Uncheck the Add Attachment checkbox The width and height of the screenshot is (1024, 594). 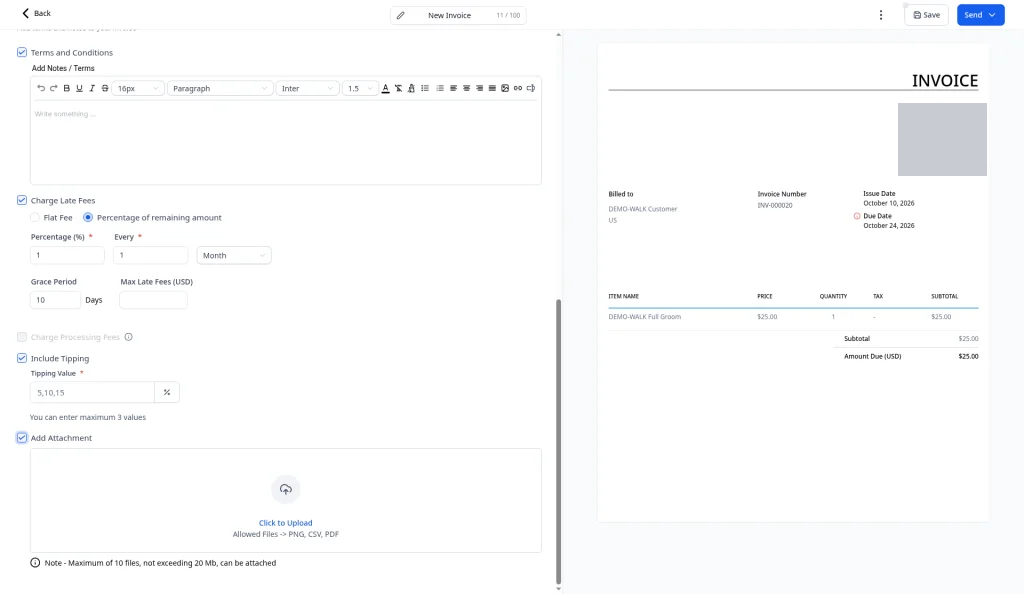click(22, 438)
